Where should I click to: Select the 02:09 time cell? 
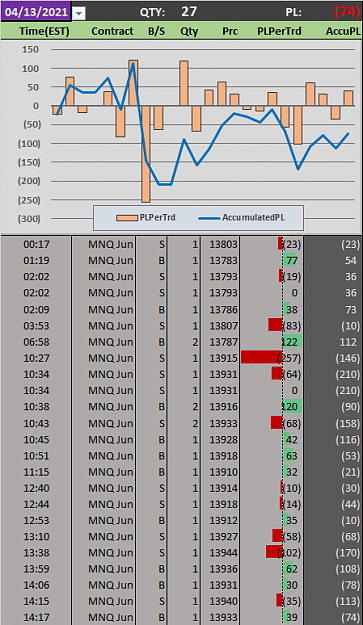tap(36, 310)
